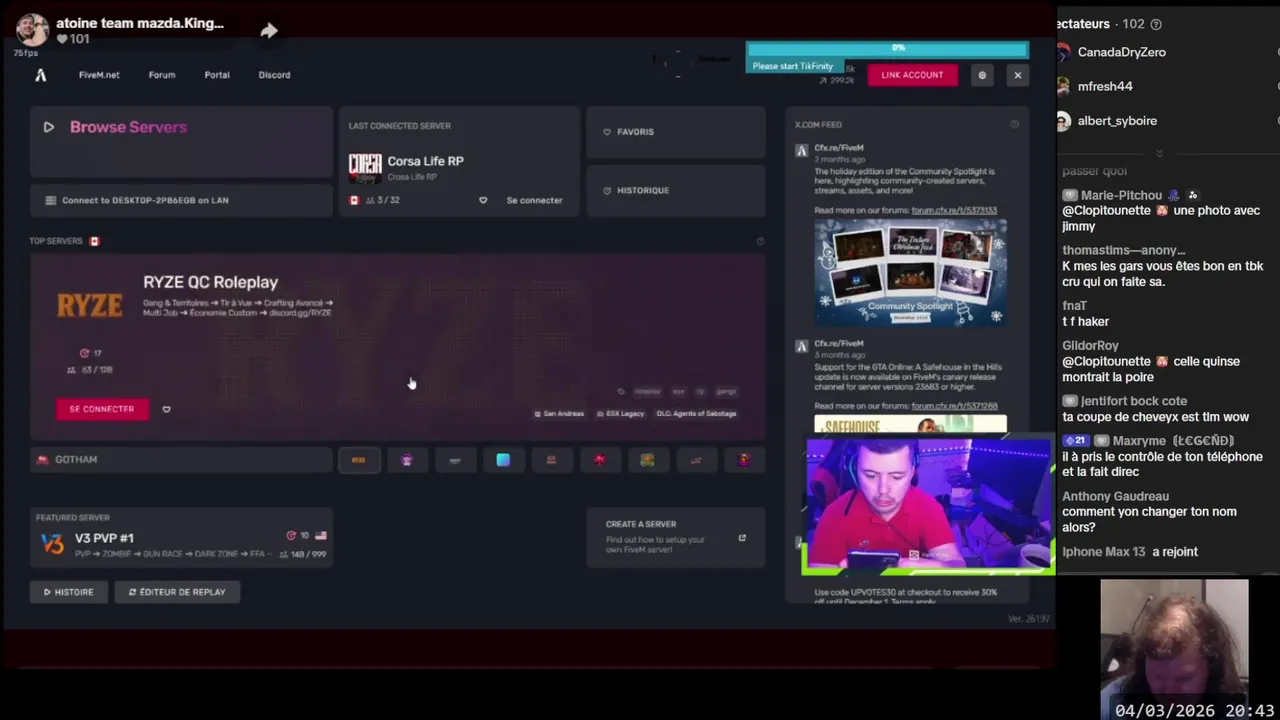
Task: Click the V3 logo of featured server
Action: pos(52,543)
